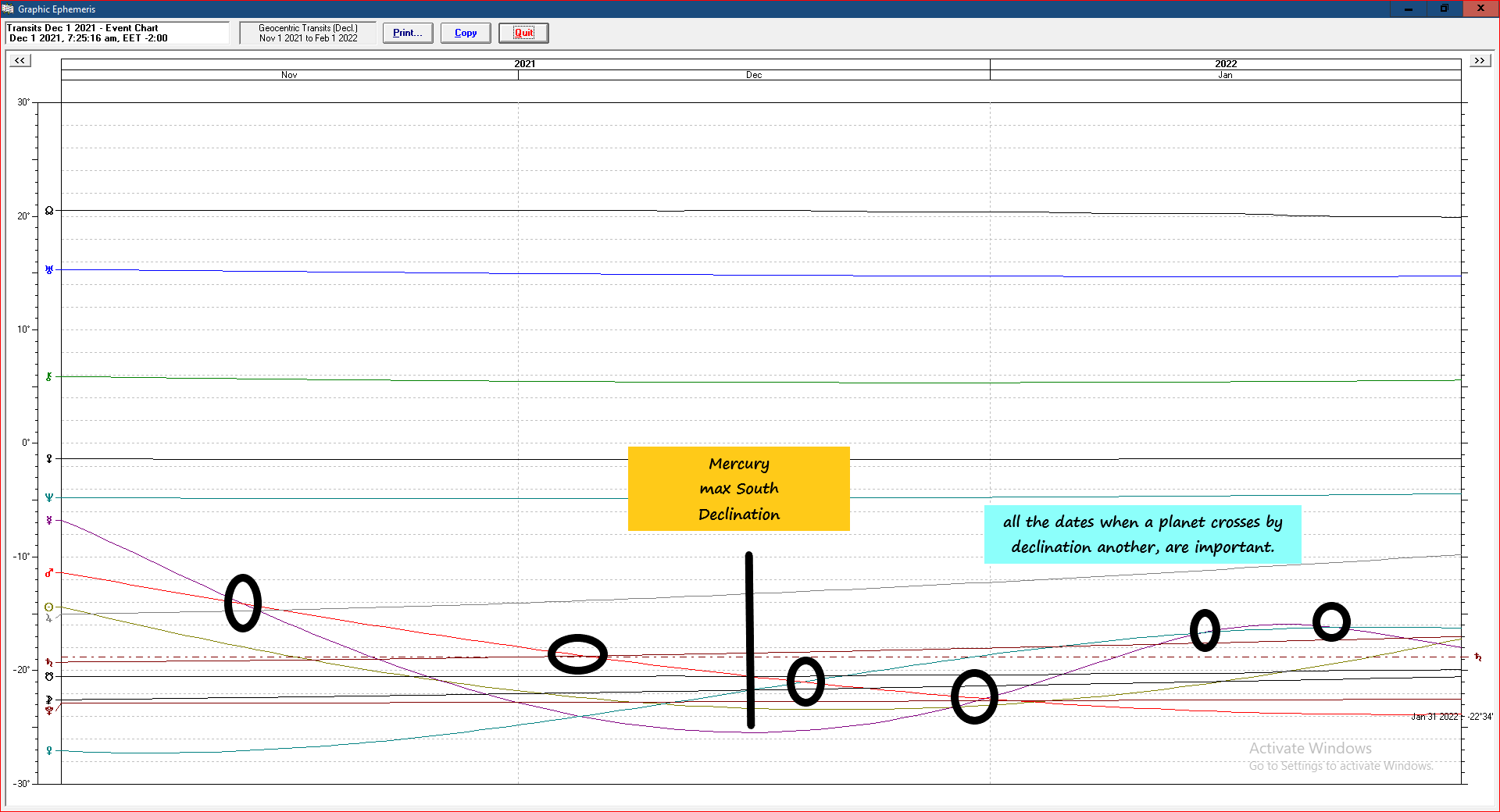
Task: Click the -30° axis label
Action: point(22,784)
